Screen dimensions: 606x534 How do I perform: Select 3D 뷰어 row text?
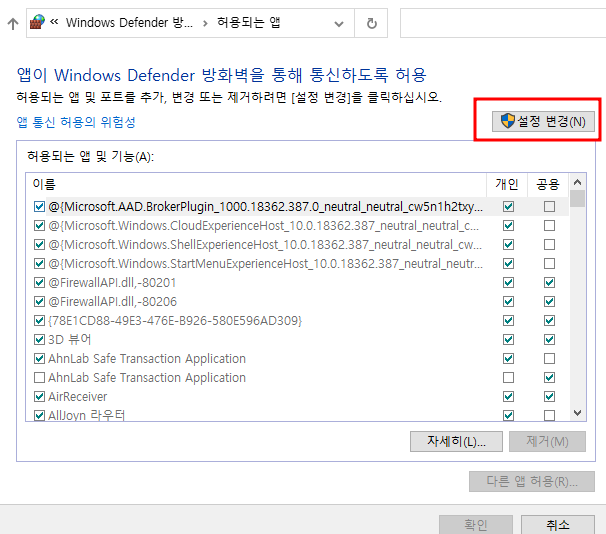click(70, 339)
